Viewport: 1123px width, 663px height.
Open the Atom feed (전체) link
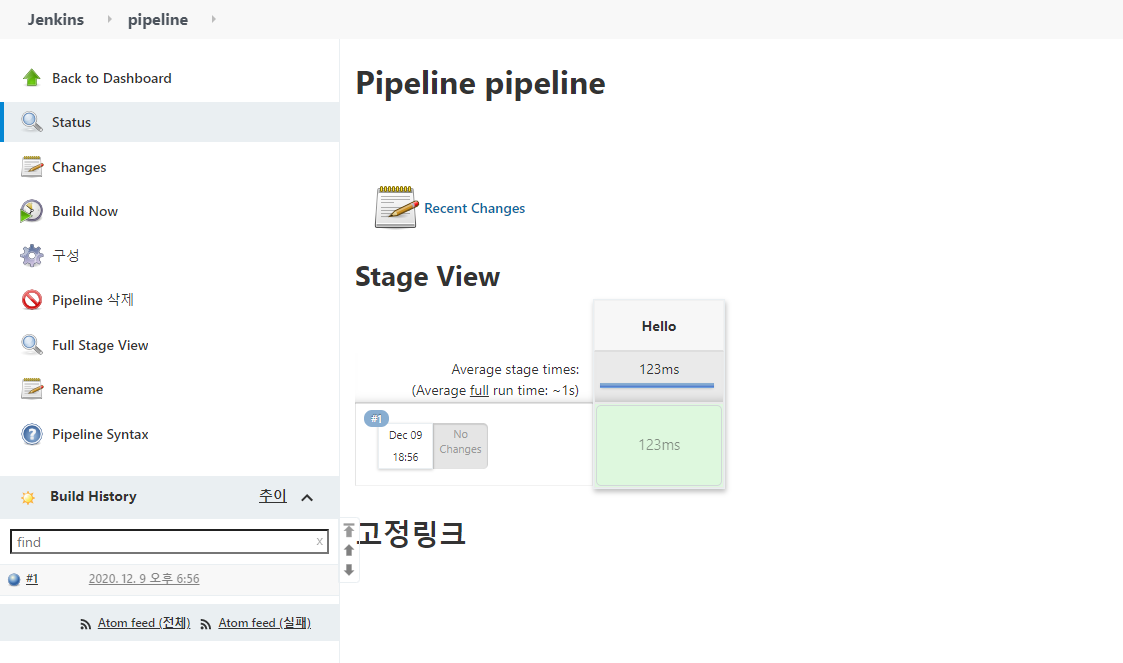144,623
